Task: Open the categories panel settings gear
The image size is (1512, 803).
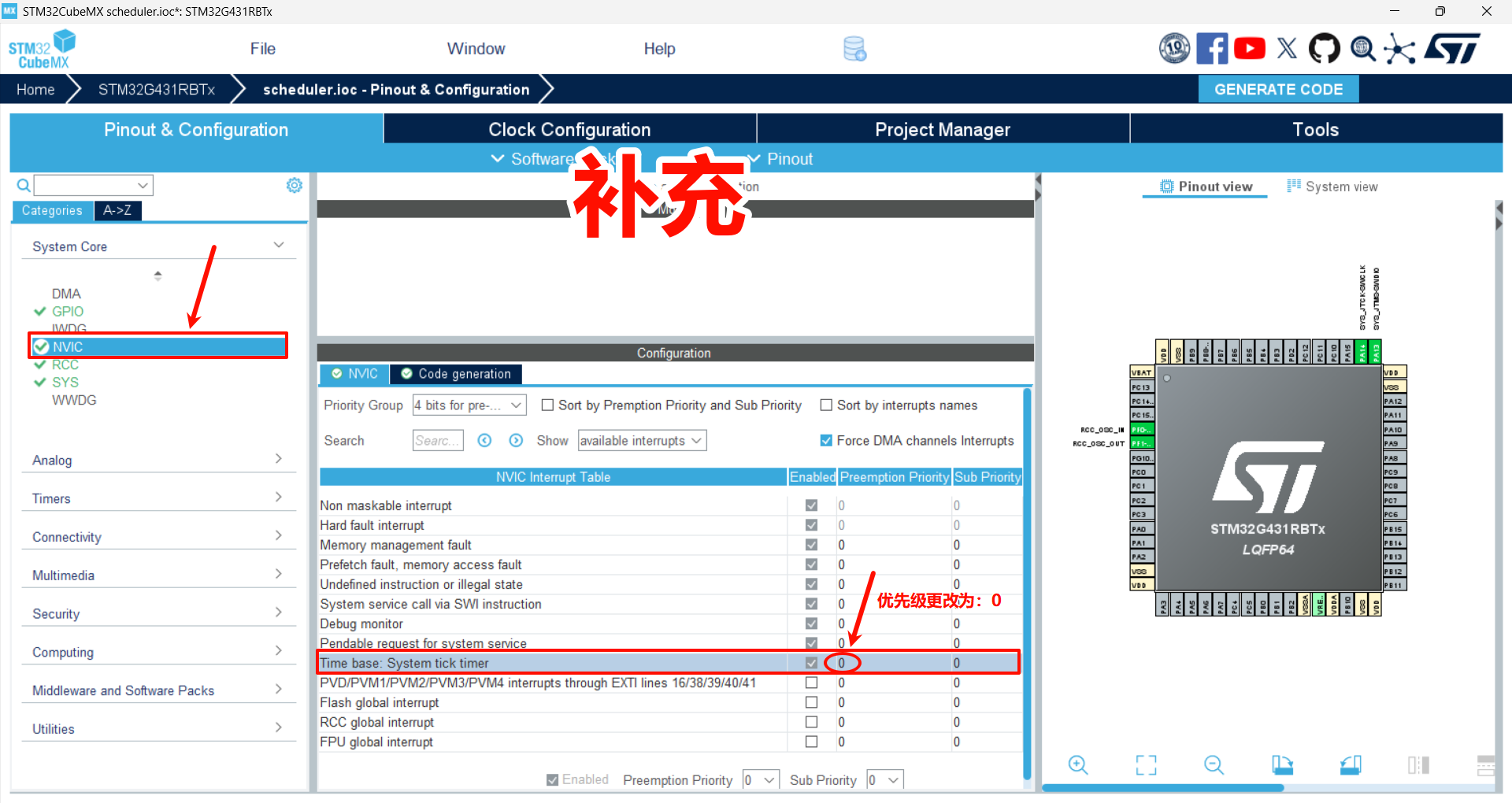Action: click(x=295, y=185)
